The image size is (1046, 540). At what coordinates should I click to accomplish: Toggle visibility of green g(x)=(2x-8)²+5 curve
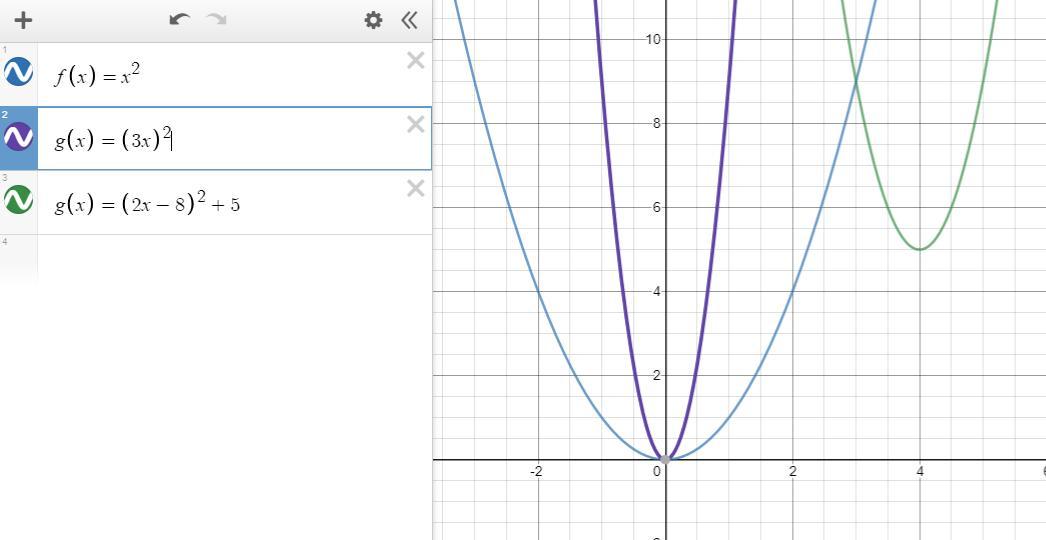[19, 200]
